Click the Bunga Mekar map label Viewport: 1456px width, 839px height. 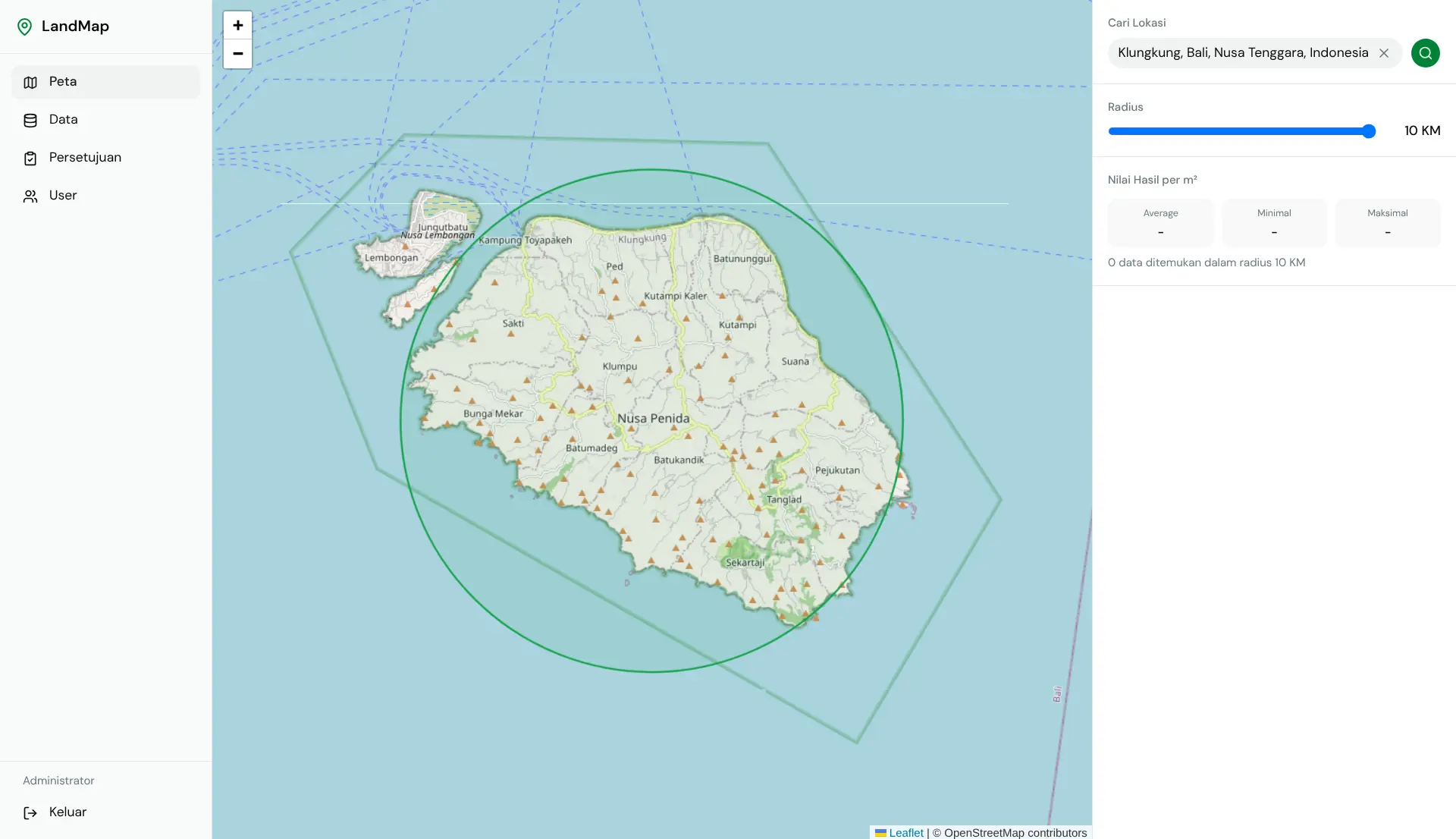point(493,414)
